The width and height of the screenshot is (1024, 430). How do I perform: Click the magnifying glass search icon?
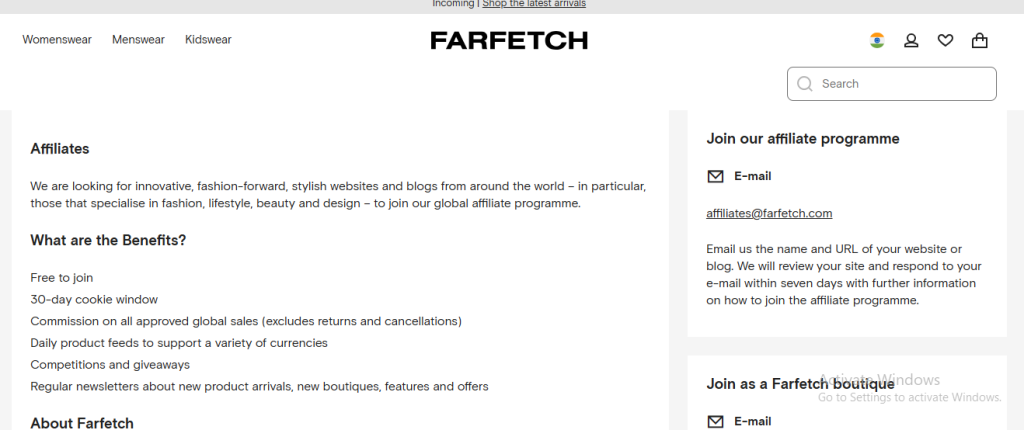click(805, 84)
